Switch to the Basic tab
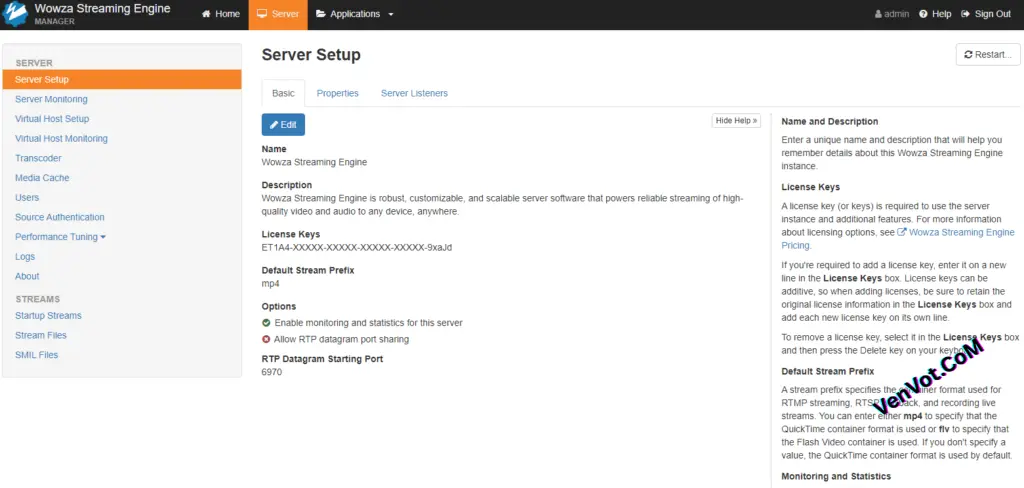 click(x=283, y=93)
